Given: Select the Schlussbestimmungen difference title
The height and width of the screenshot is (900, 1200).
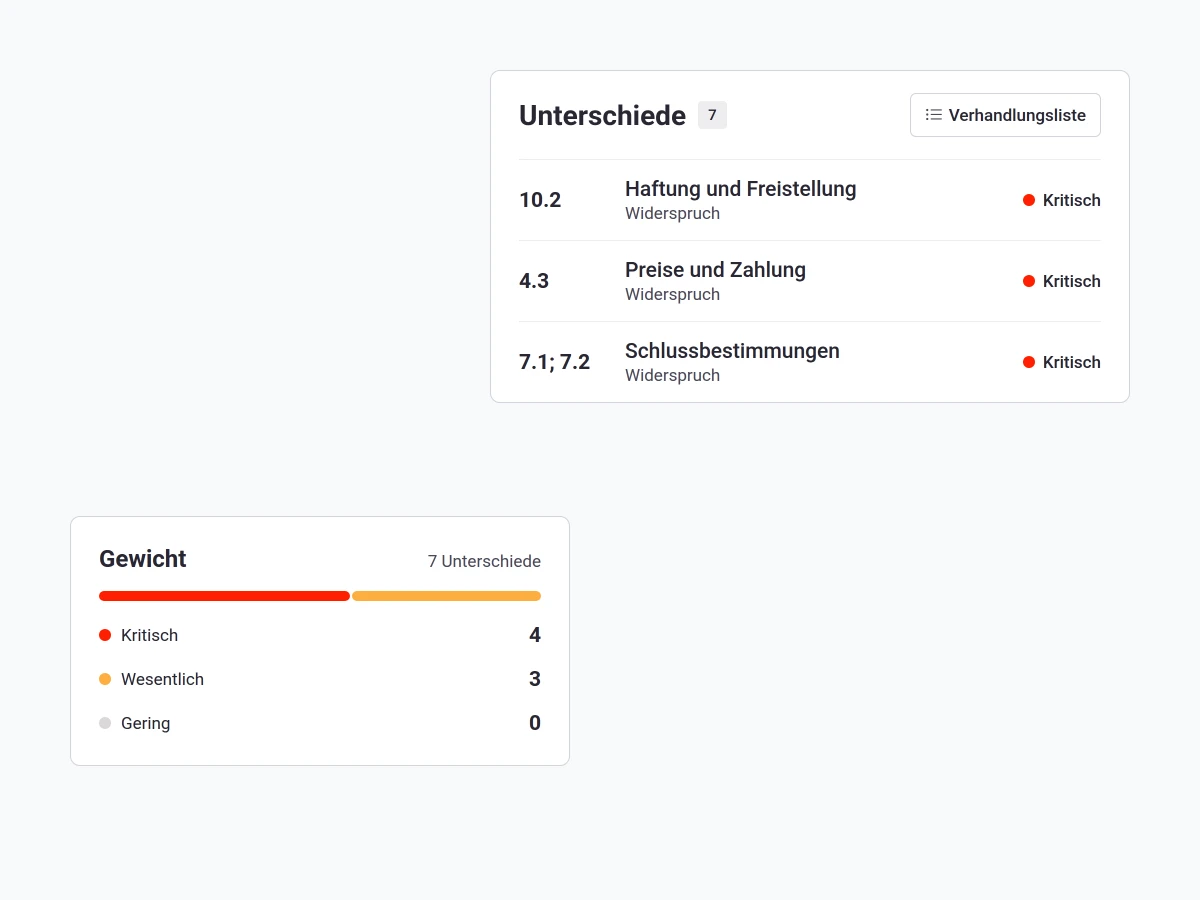Looking at the screenshot, I should tap(732, 351).
